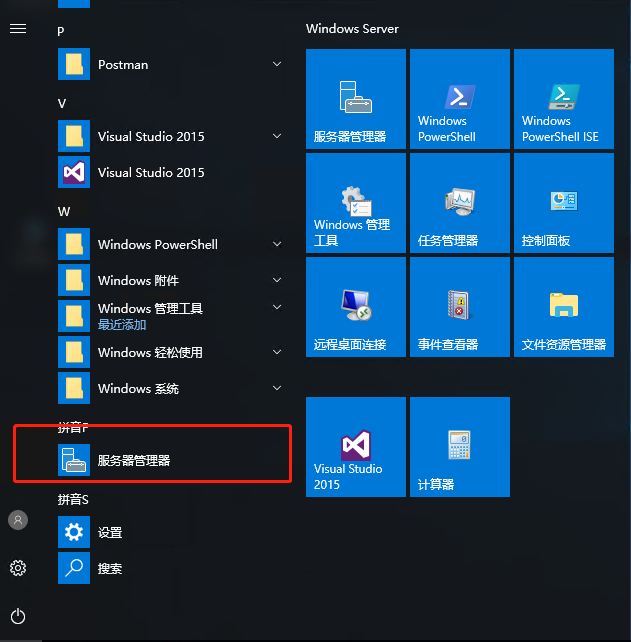Click the 拼音S group header
The image size is (631, 642).
point(73,500)
